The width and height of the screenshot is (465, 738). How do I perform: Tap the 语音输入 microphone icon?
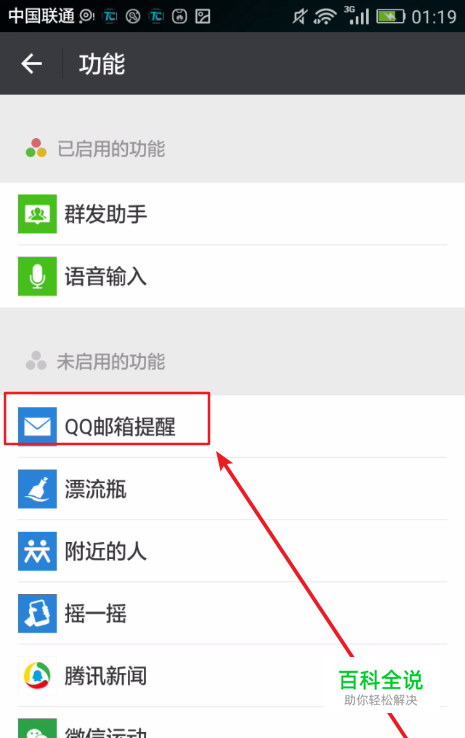[37, 276]
